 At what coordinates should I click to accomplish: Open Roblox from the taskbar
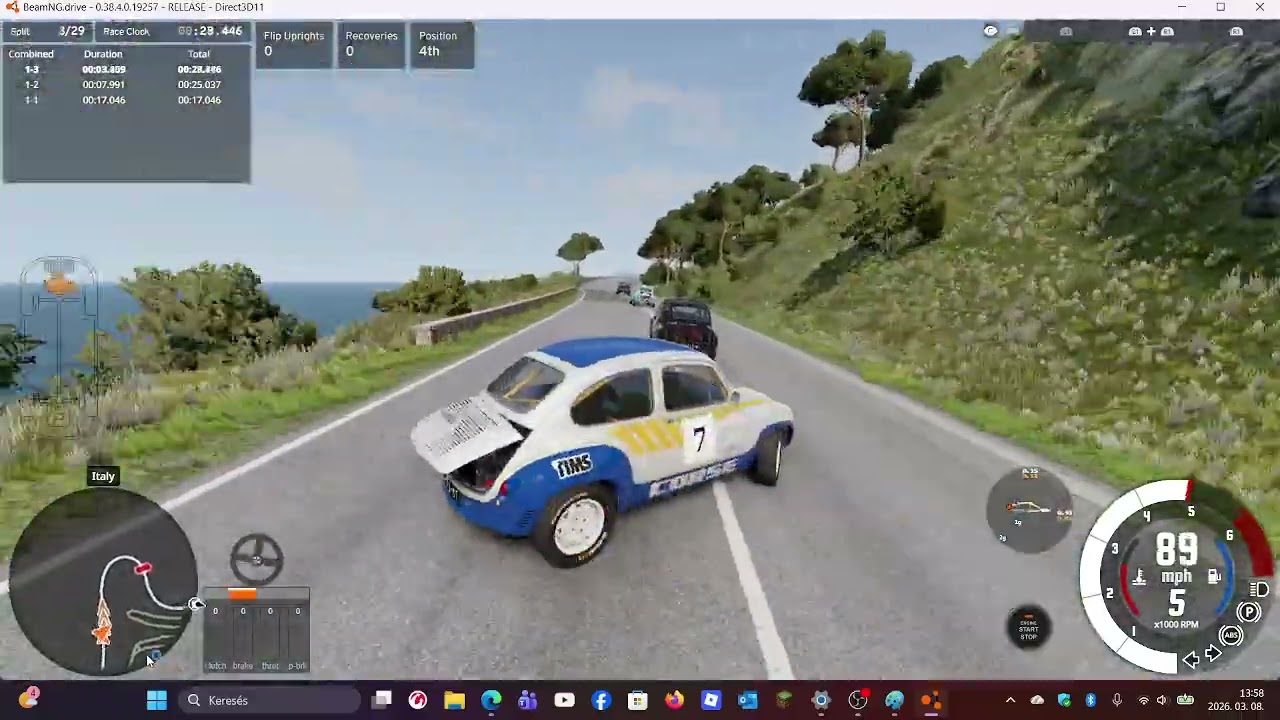coord(711,700)
